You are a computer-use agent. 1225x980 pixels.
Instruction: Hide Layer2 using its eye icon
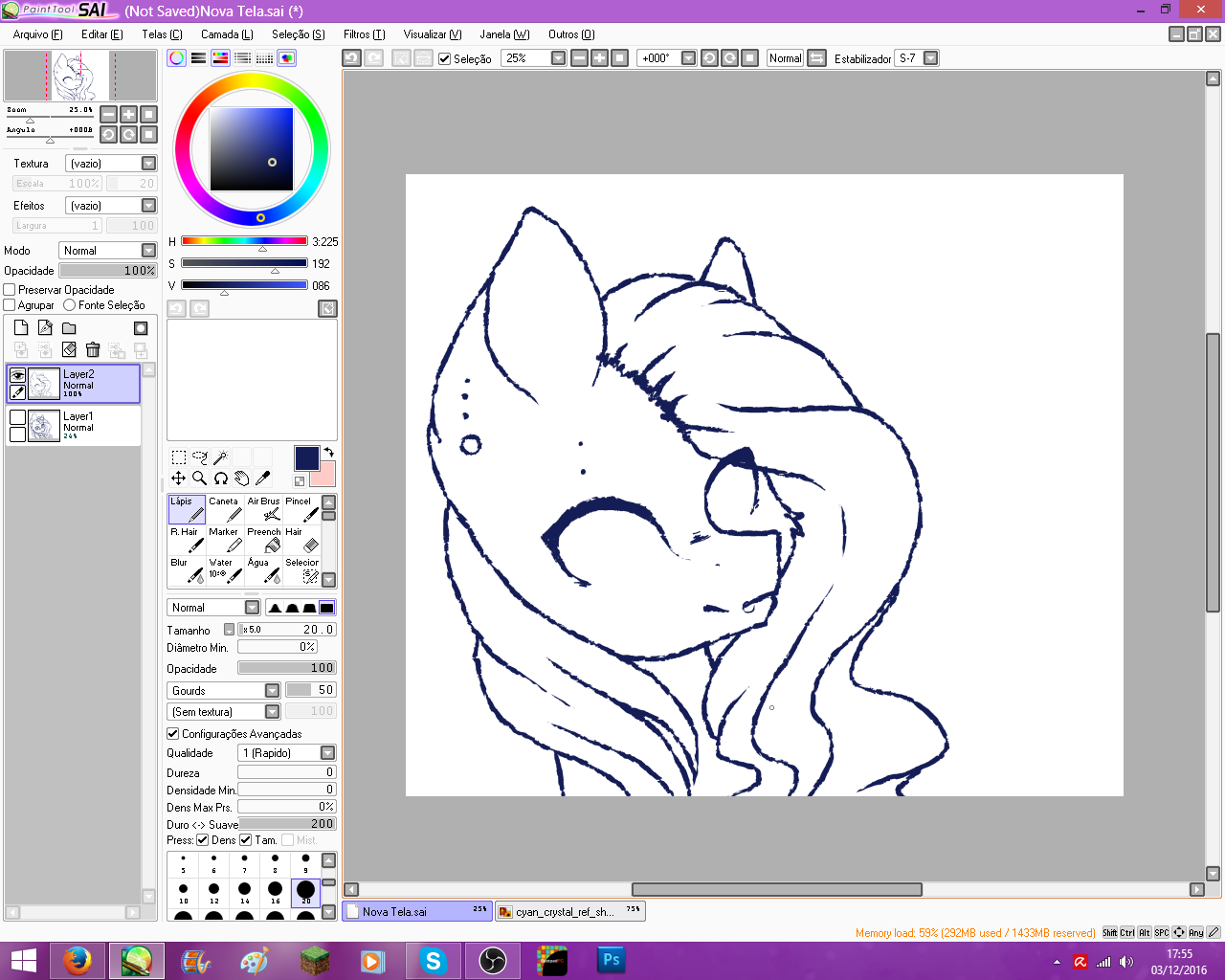(x=17, y=375)
